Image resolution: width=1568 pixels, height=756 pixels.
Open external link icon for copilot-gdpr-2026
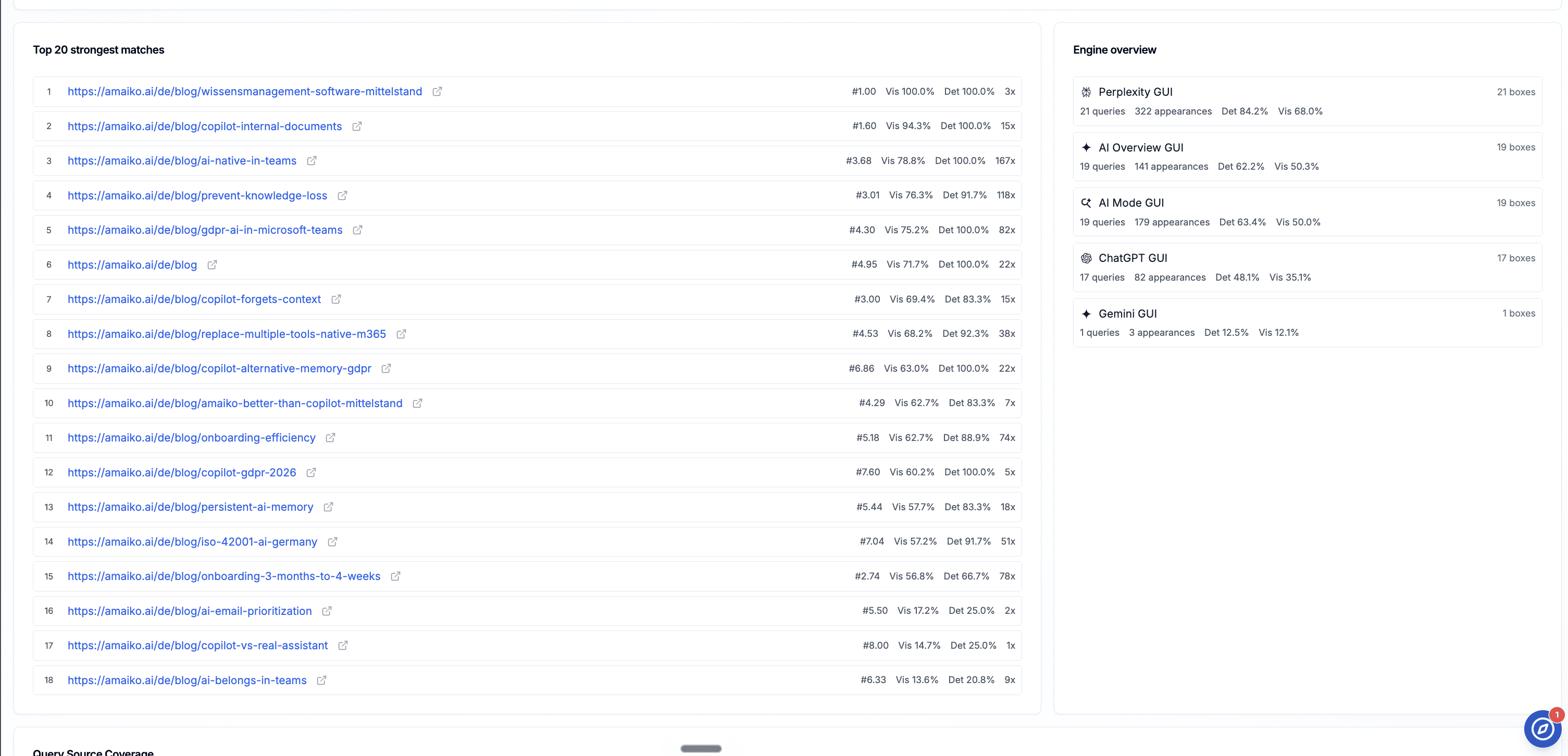point(311,473)
